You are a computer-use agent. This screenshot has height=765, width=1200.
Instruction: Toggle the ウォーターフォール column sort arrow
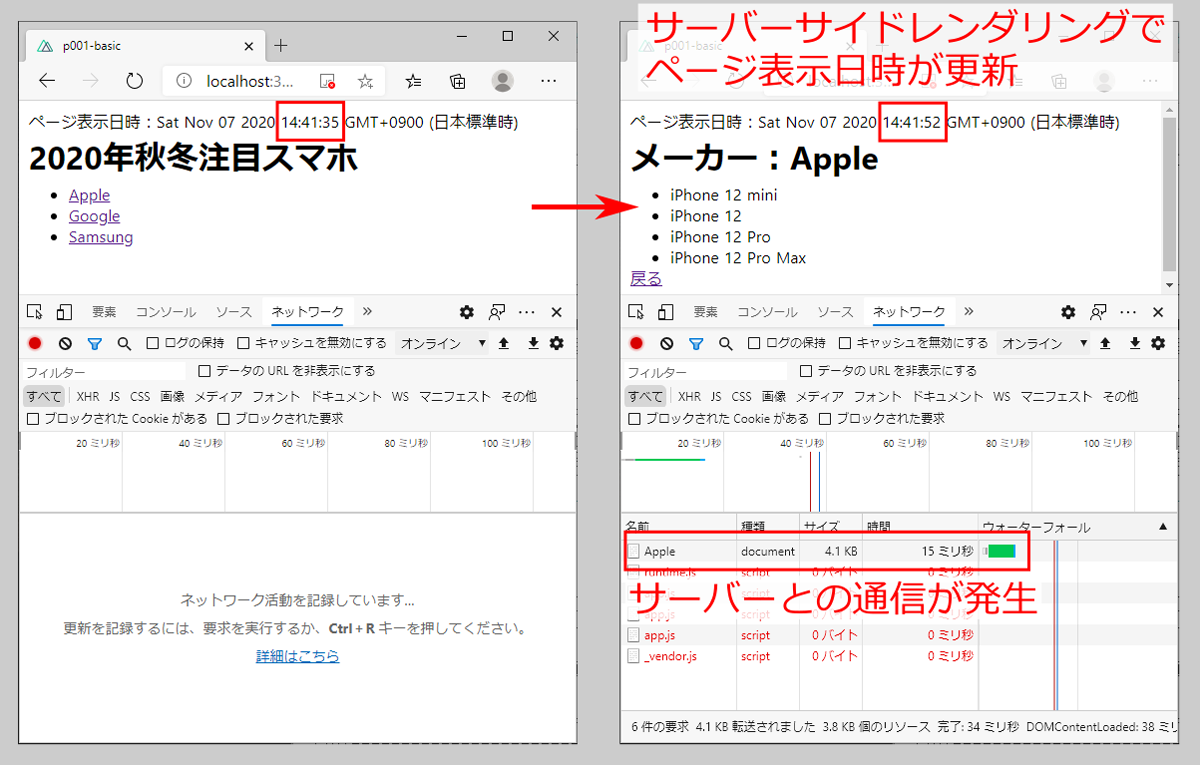(1162, 526)
